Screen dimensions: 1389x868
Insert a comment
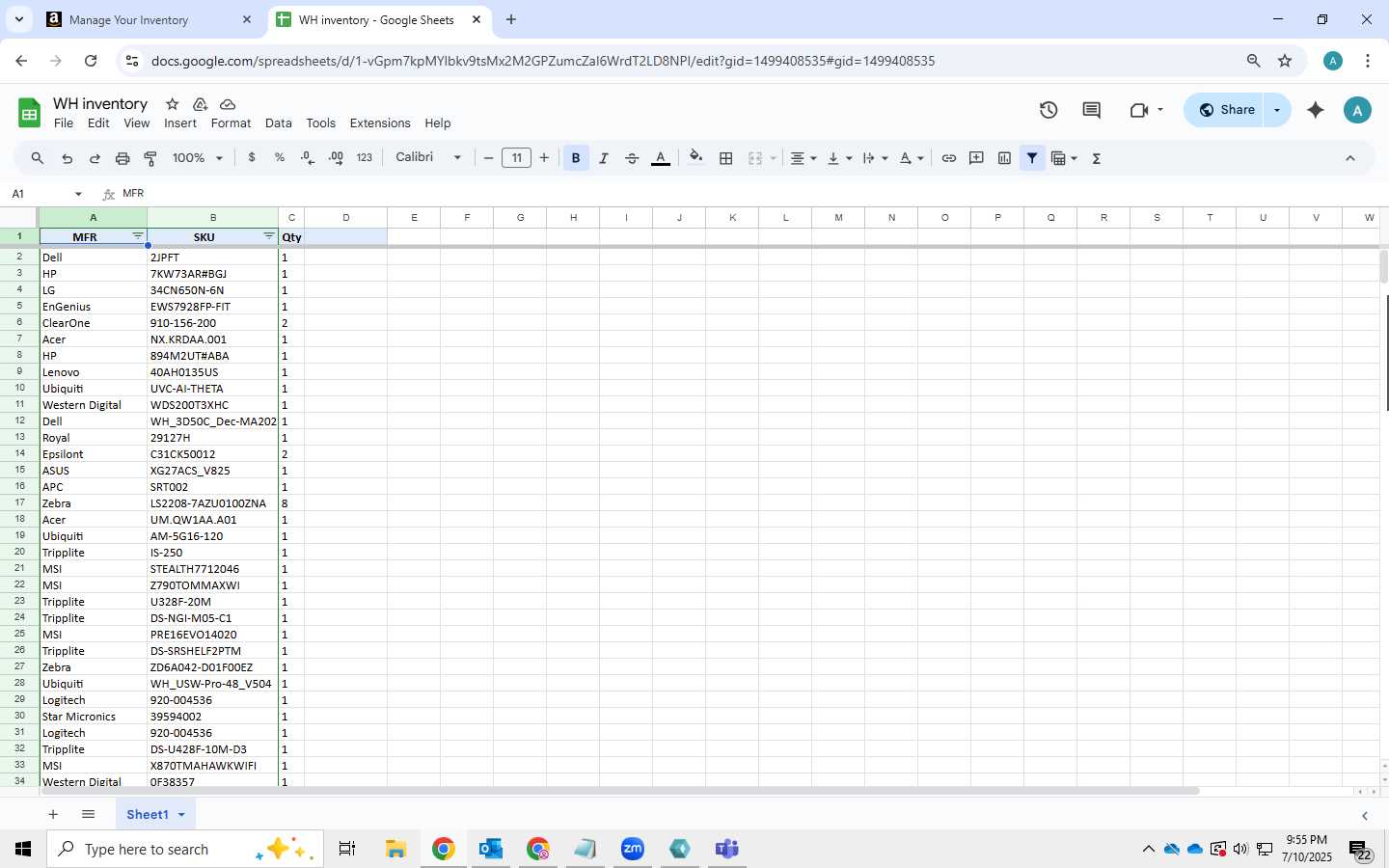click(x=976, y=158)
